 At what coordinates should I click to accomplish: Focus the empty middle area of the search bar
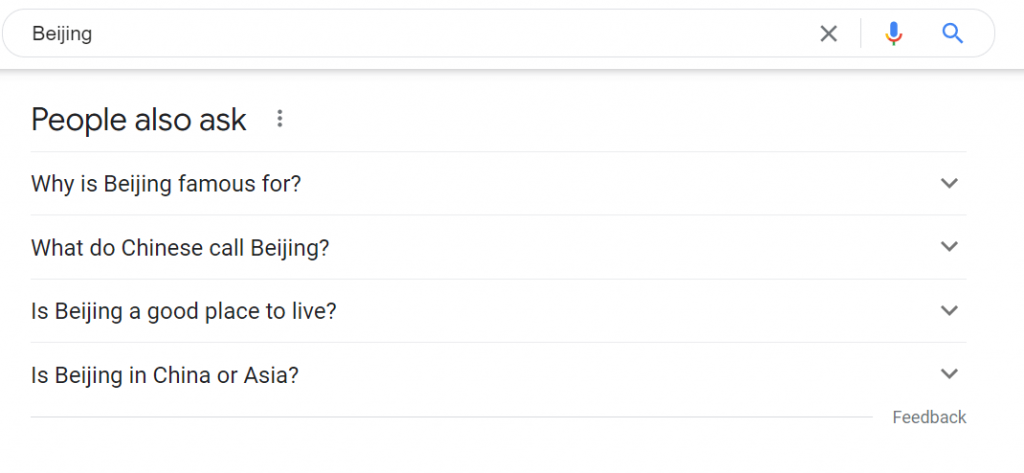(x=457, y=33)
